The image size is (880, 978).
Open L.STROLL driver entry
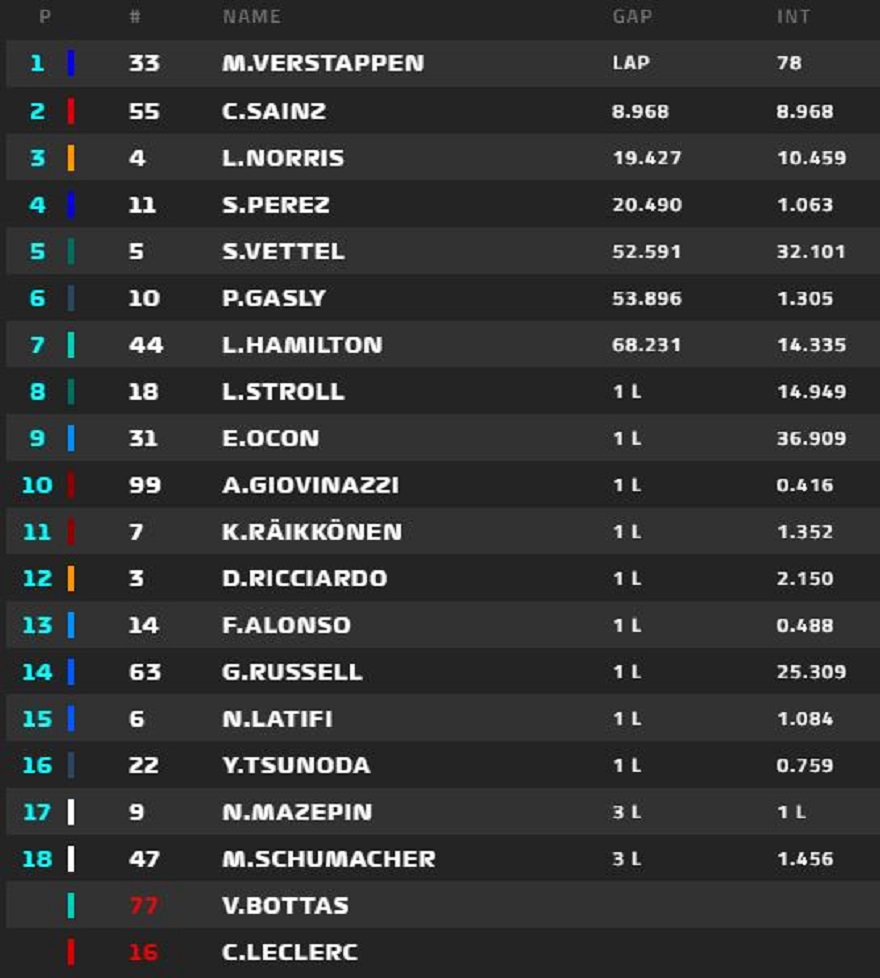[x=282, y=392]
